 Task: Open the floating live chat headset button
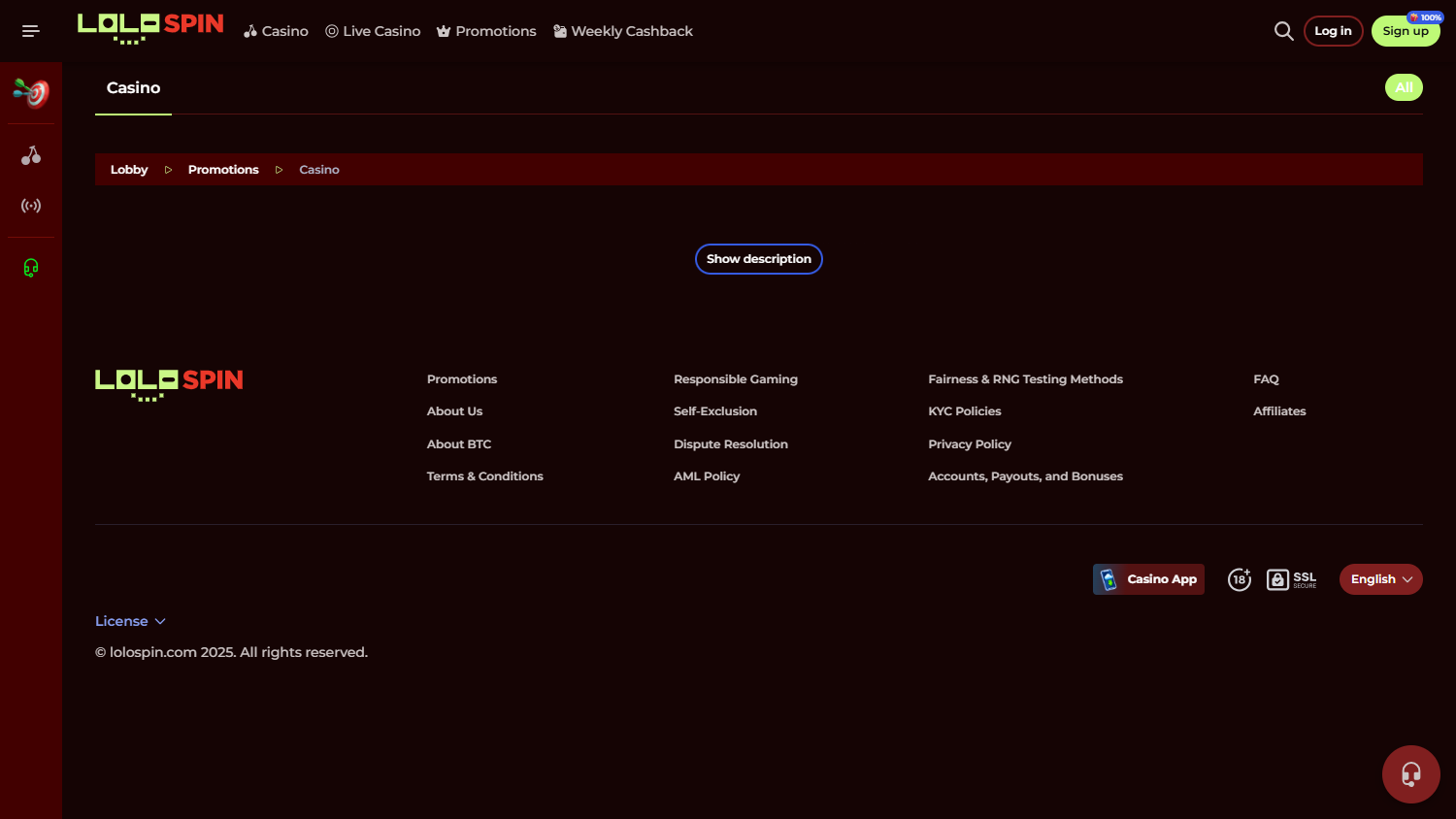[x=1410, y=773]
